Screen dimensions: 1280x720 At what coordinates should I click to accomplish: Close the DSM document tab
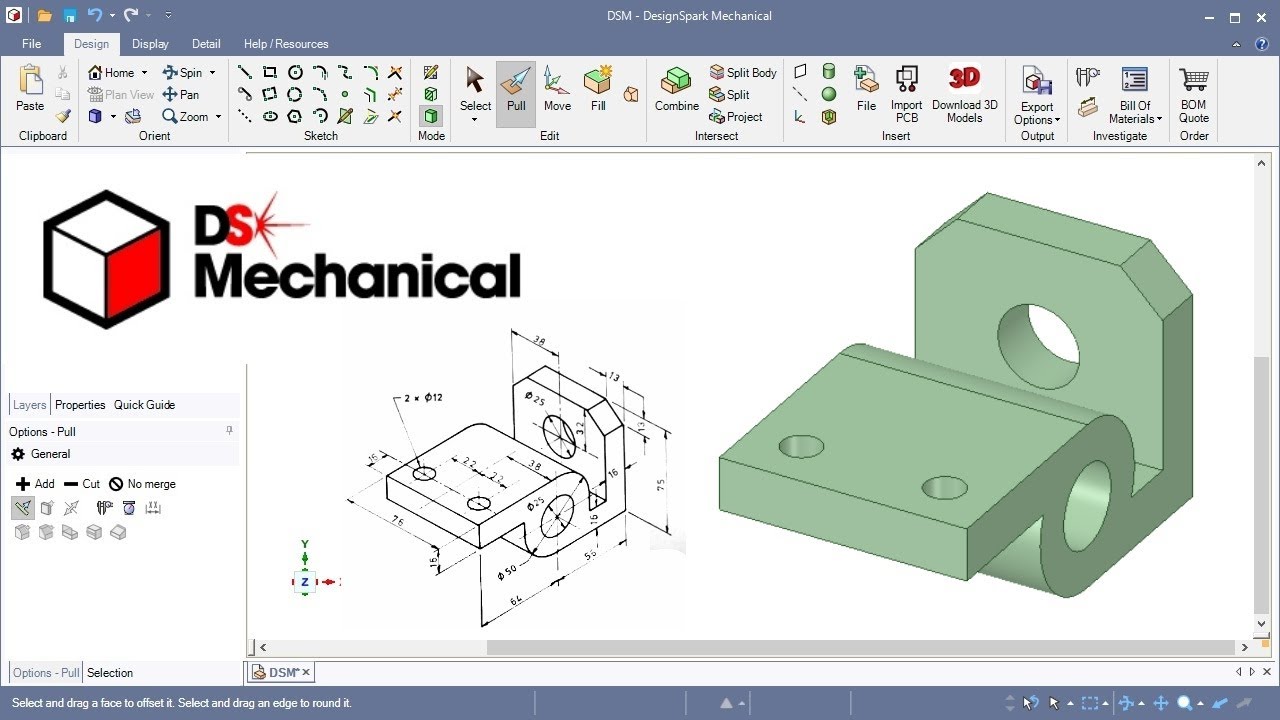(306, 673)
